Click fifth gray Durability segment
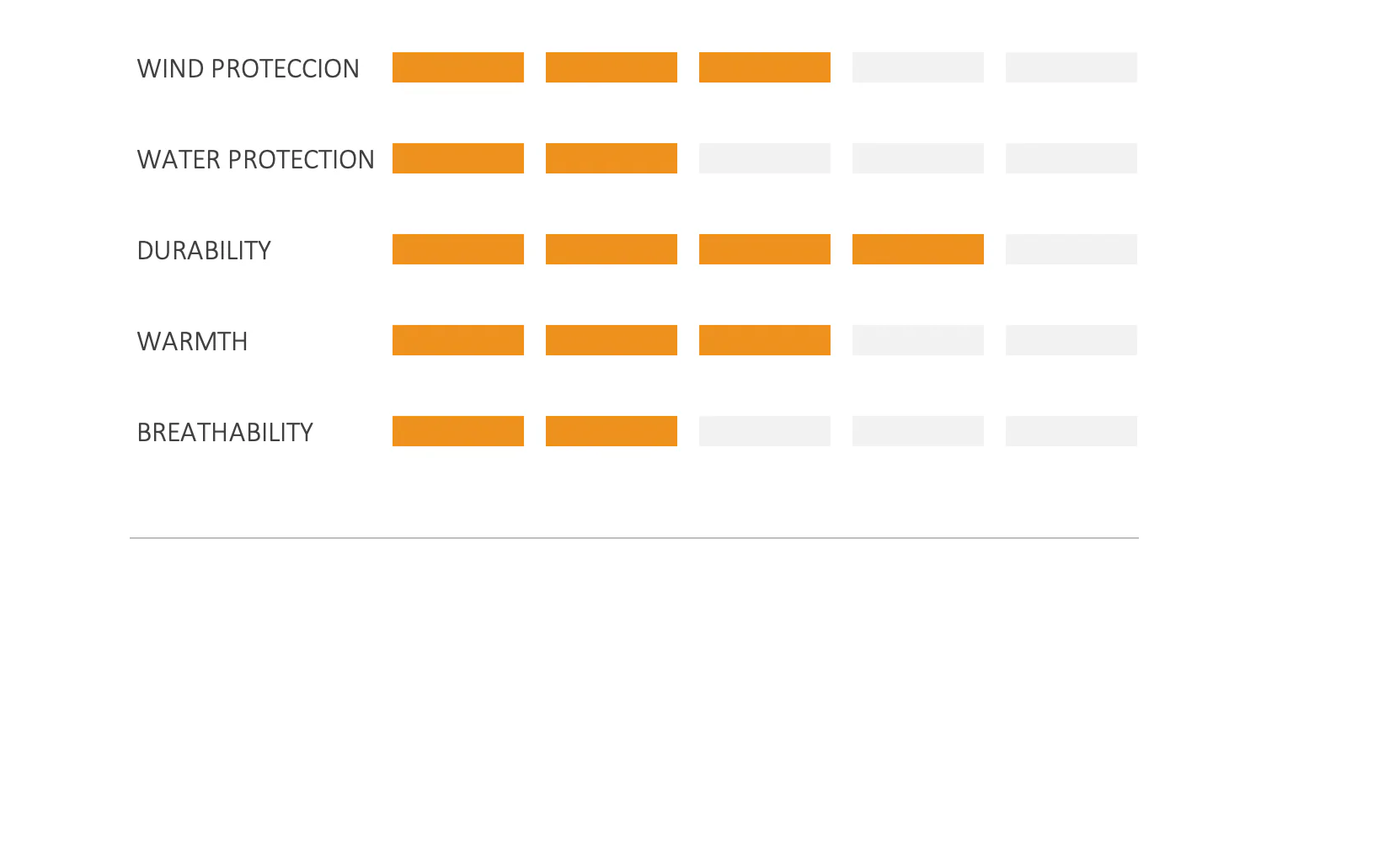This screenshot has width=1400, height=842. [1071, 249]
